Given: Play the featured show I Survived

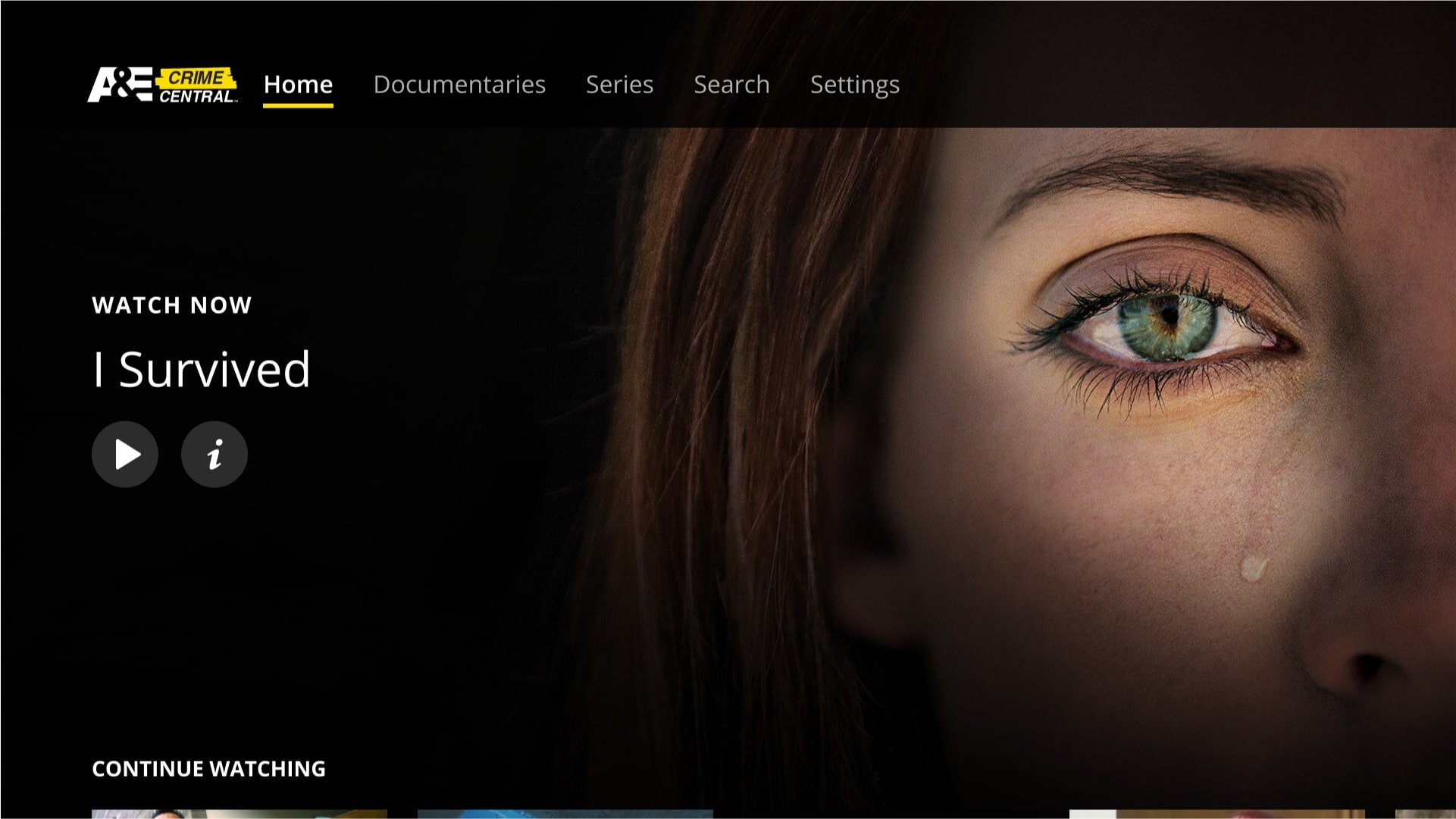Looking at the screenshot, I should 125,455.
